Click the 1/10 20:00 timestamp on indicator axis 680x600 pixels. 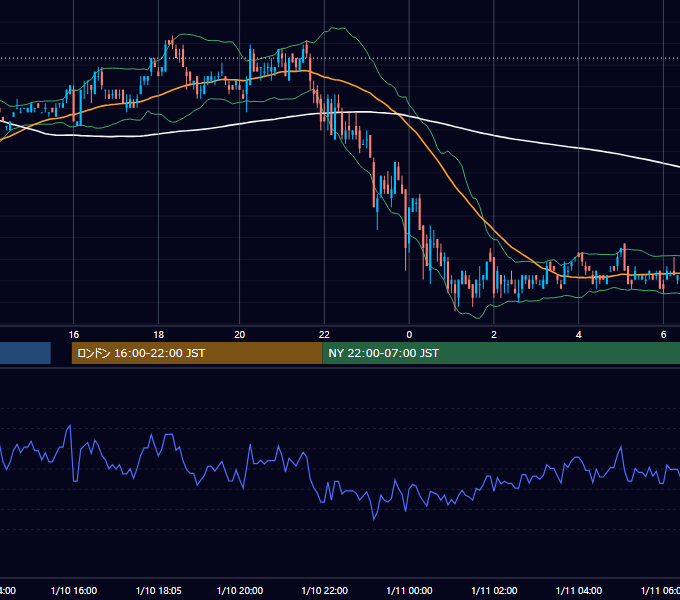(x=240, y=590)
